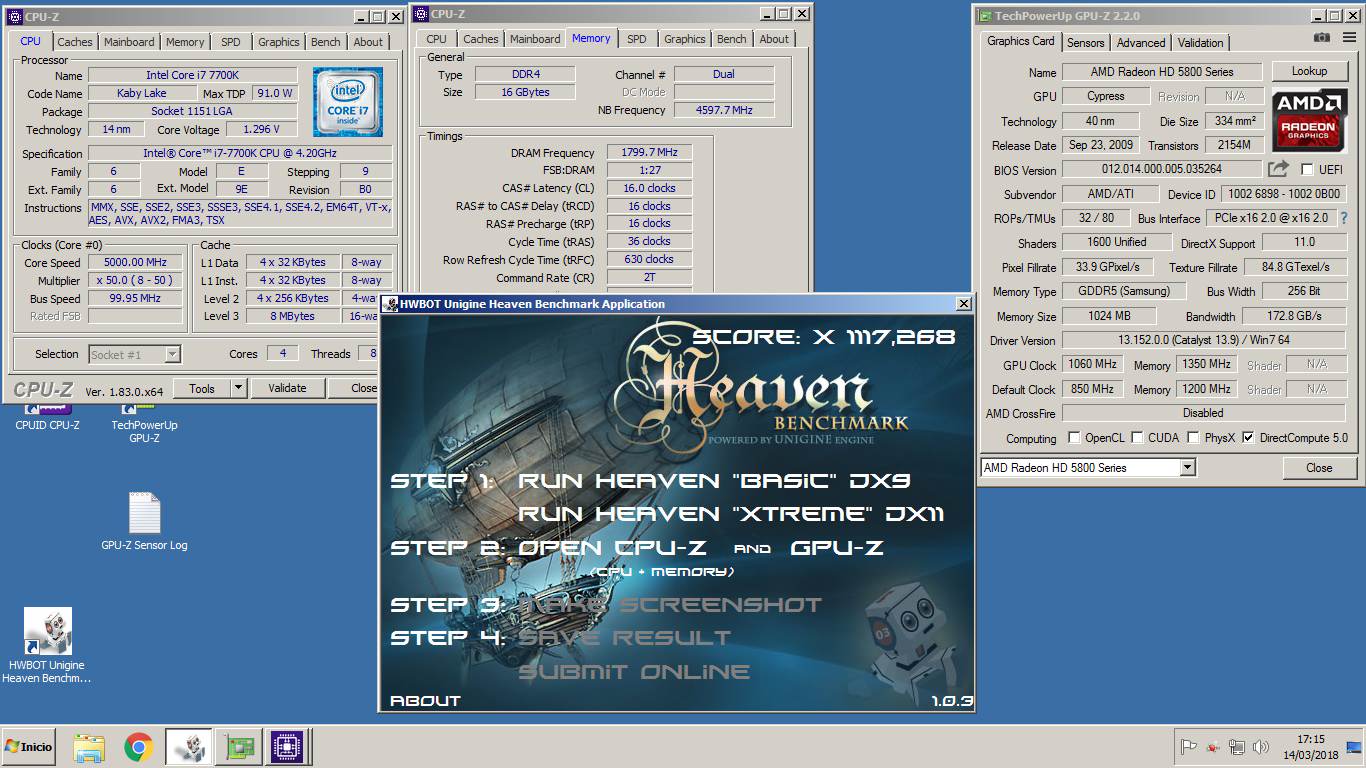1366x768 pixels.
Task: Click the red tray icon beside flag
Action: (x=1213, y=747)
